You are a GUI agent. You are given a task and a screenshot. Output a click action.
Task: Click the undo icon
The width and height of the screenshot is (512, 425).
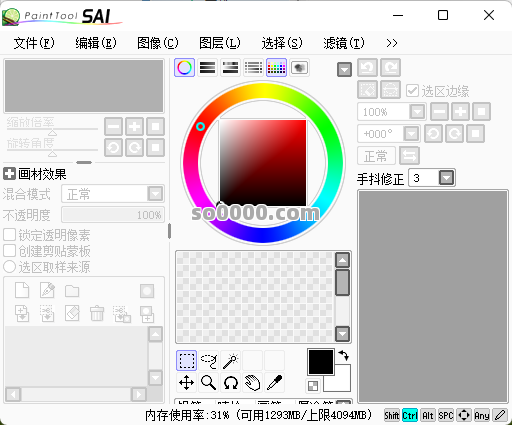pos(367,68)
